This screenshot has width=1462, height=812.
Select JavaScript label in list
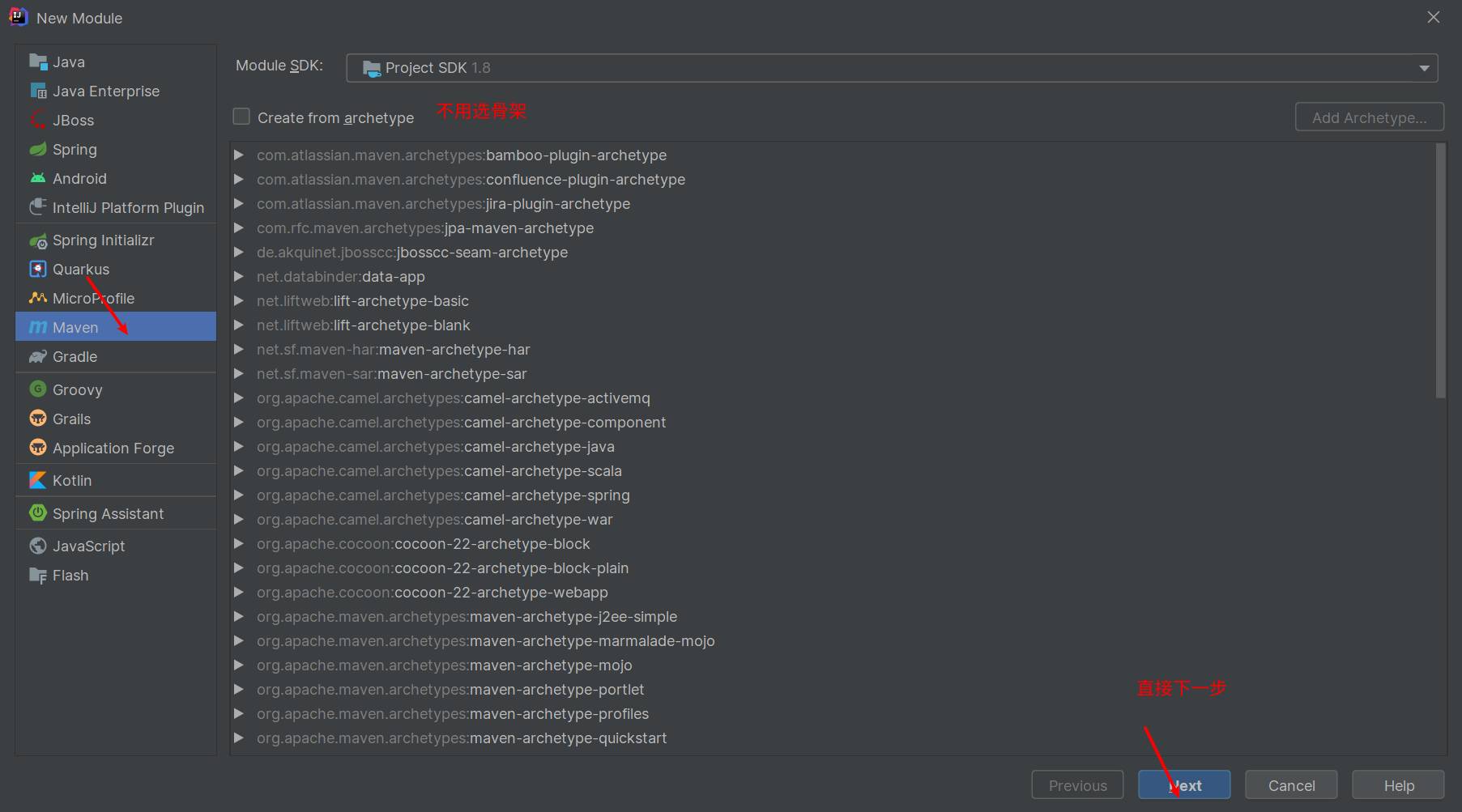[x=88, y=546]
